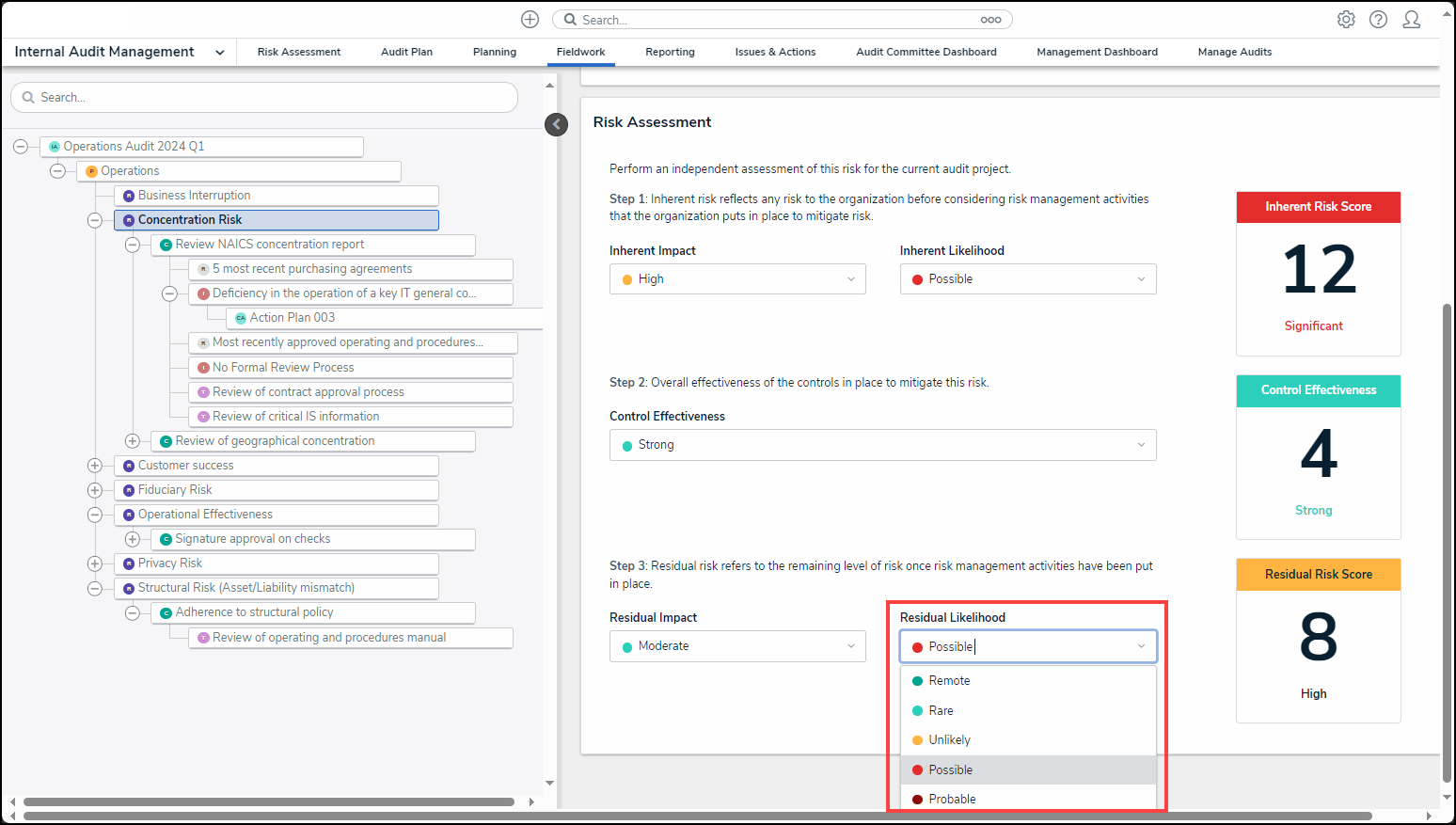Expand the Customer success tree node
Screen dimensions: 1456x825
point(95,466)
